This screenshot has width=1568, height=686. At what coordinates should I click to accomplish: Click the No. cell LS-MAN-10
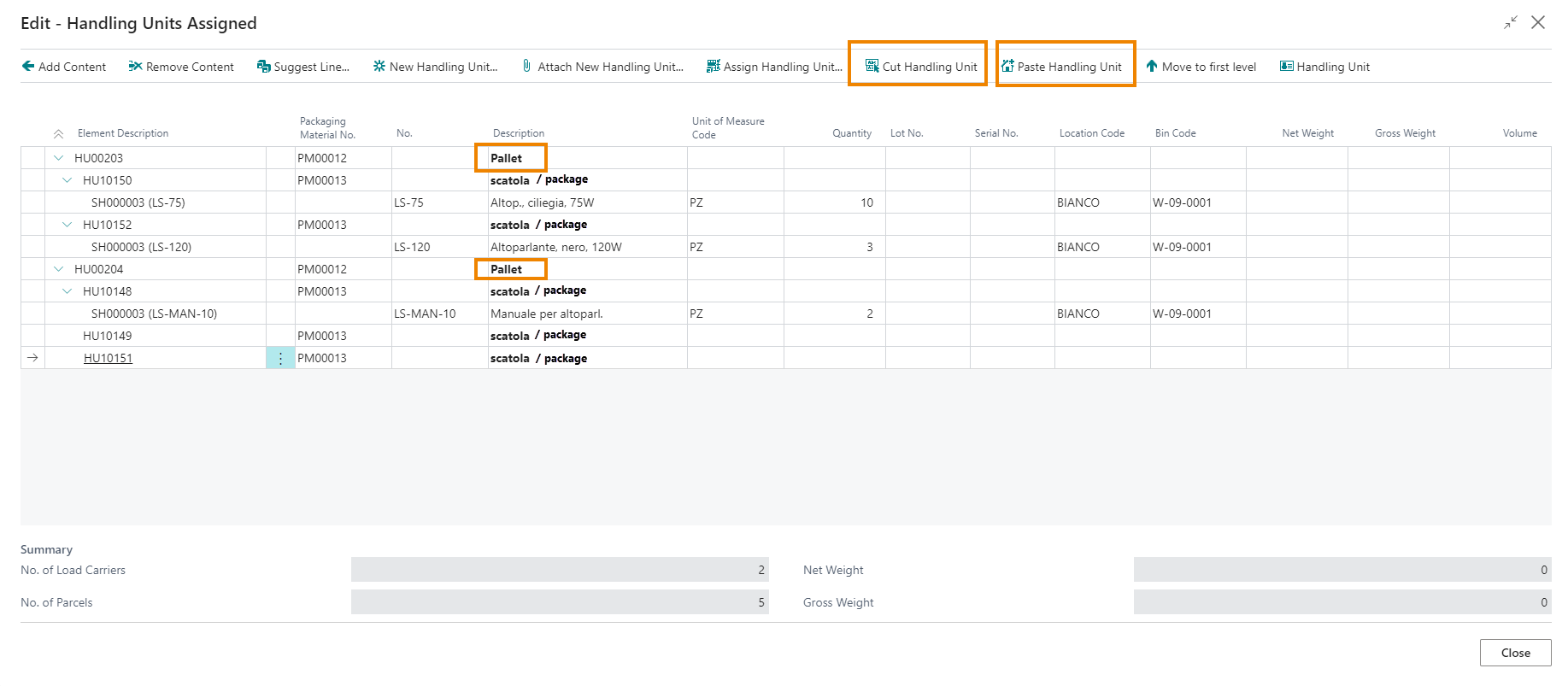click(440, 314)
